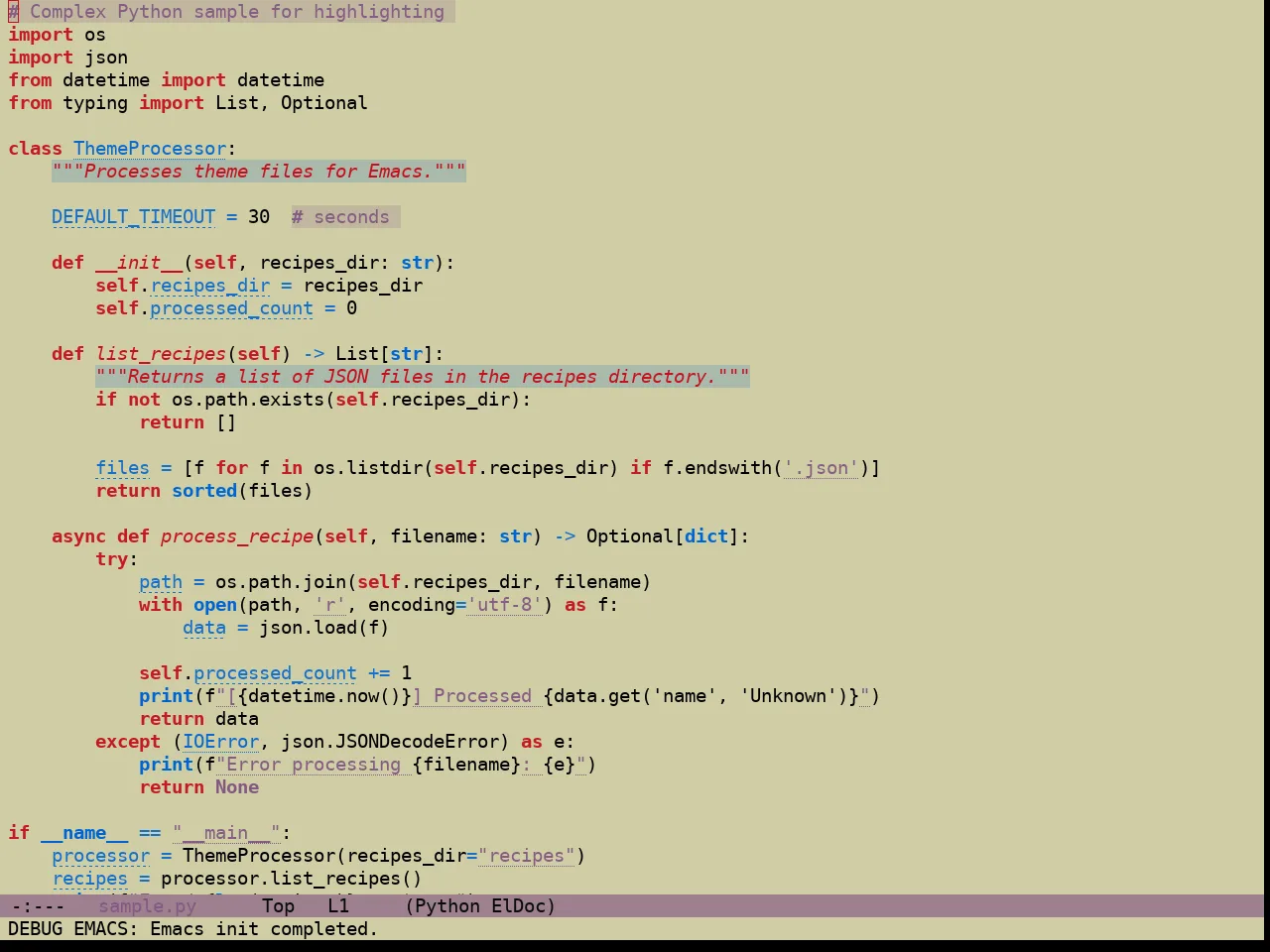Click the "except" keyword

[128, 742]
